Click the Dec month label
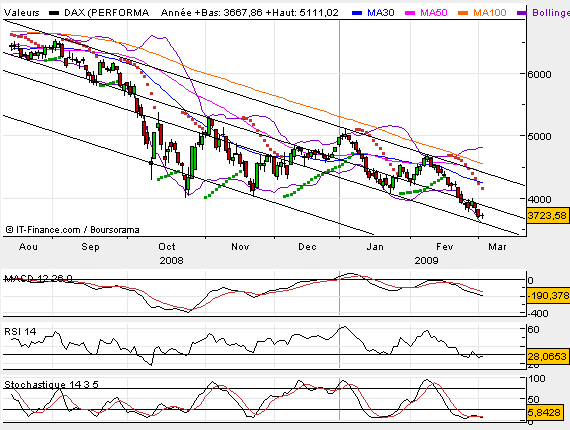The height and width of the screenshot is (430, 570). pos(307,247)
